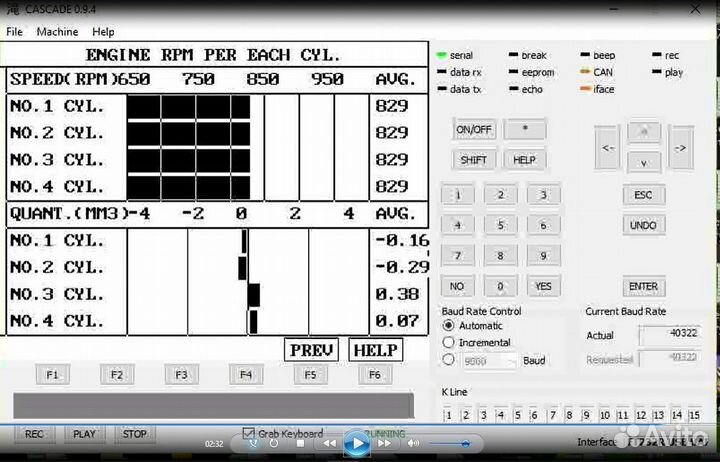Click the HELP label on scanner display
Screen dimensions: 720x462
click(x=376, y=350)
